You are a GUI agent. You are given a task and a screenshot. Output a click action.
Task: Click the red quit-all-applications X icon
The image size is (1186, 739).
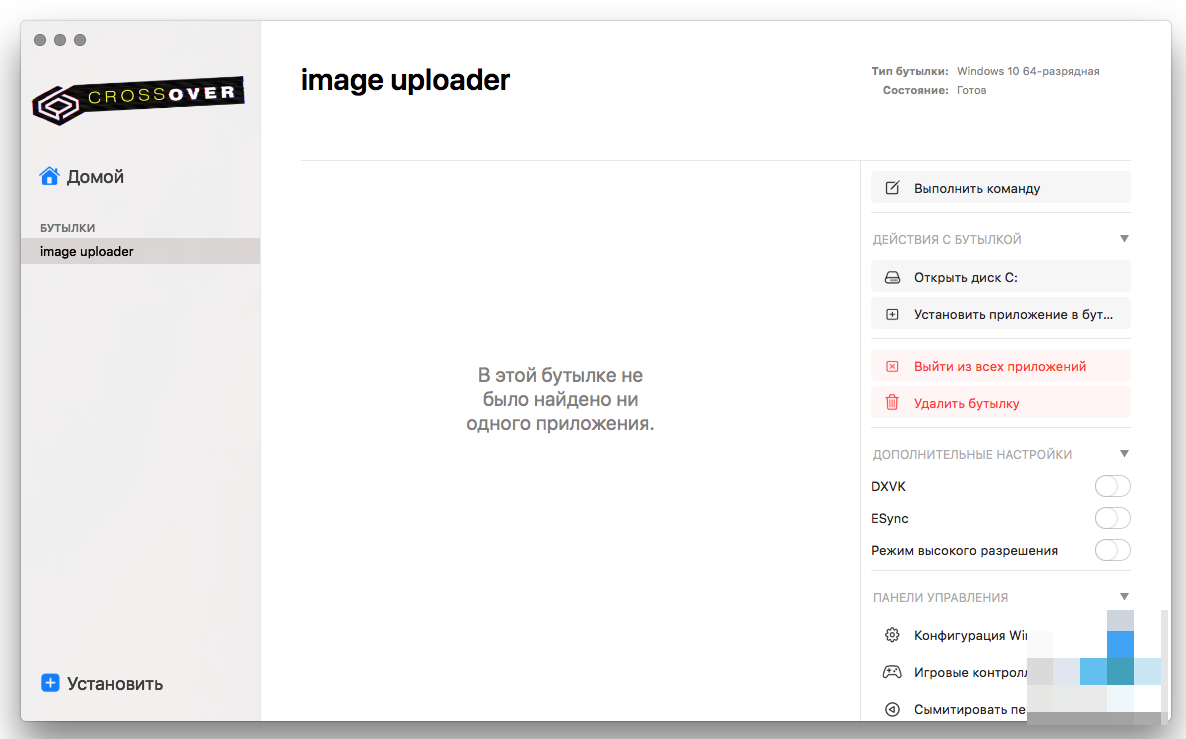point(893,367)
